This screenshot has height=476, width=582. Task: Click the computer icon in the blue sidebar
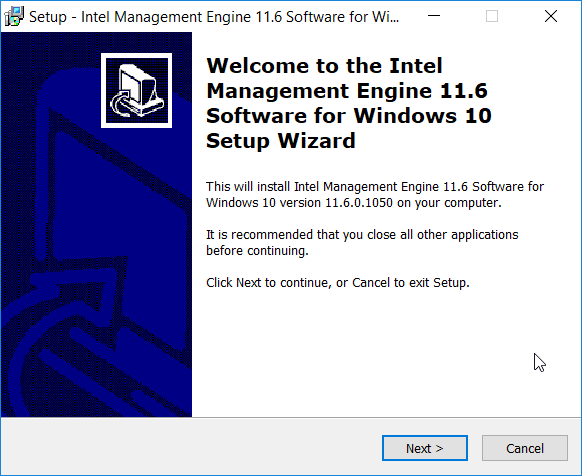pos(136,91)
